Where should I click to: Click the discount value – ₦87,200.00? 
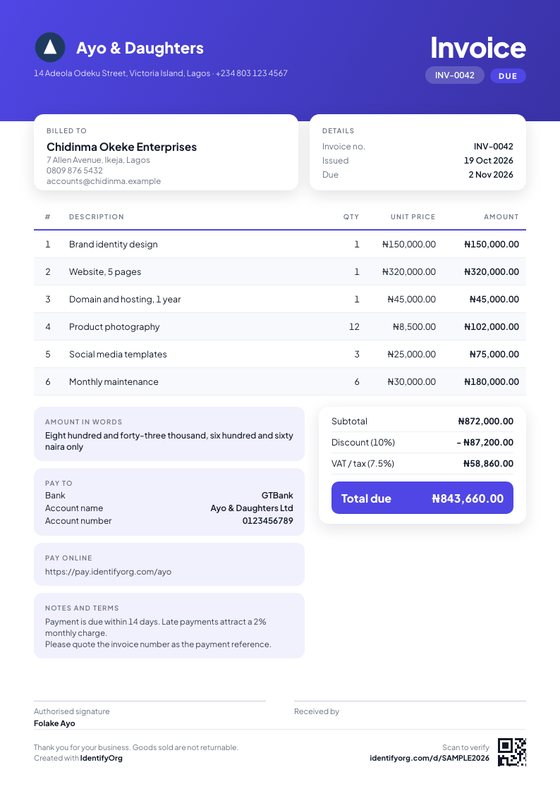(x=485, y=442)
